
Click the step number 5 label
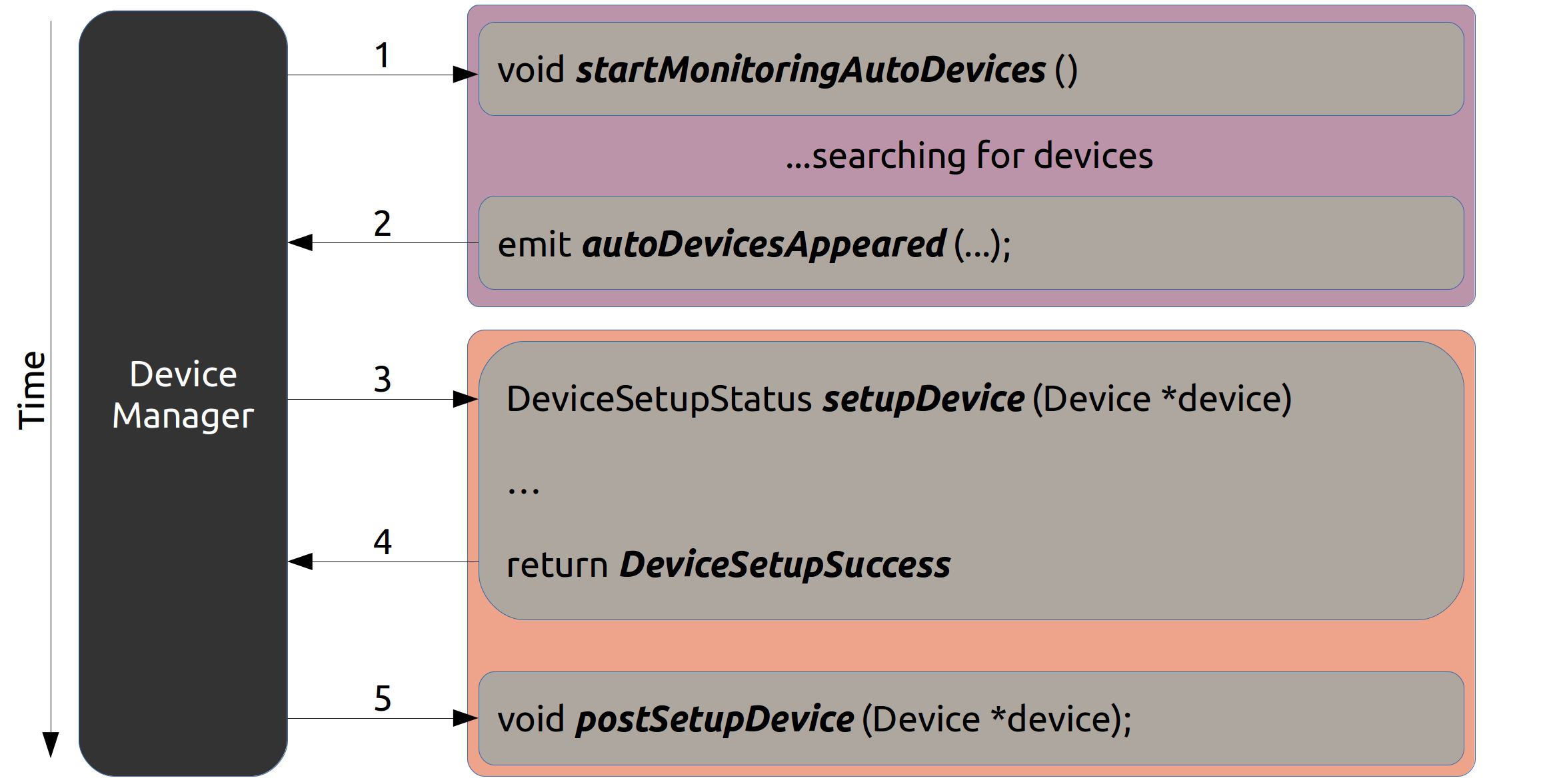[x=382, y=698]
